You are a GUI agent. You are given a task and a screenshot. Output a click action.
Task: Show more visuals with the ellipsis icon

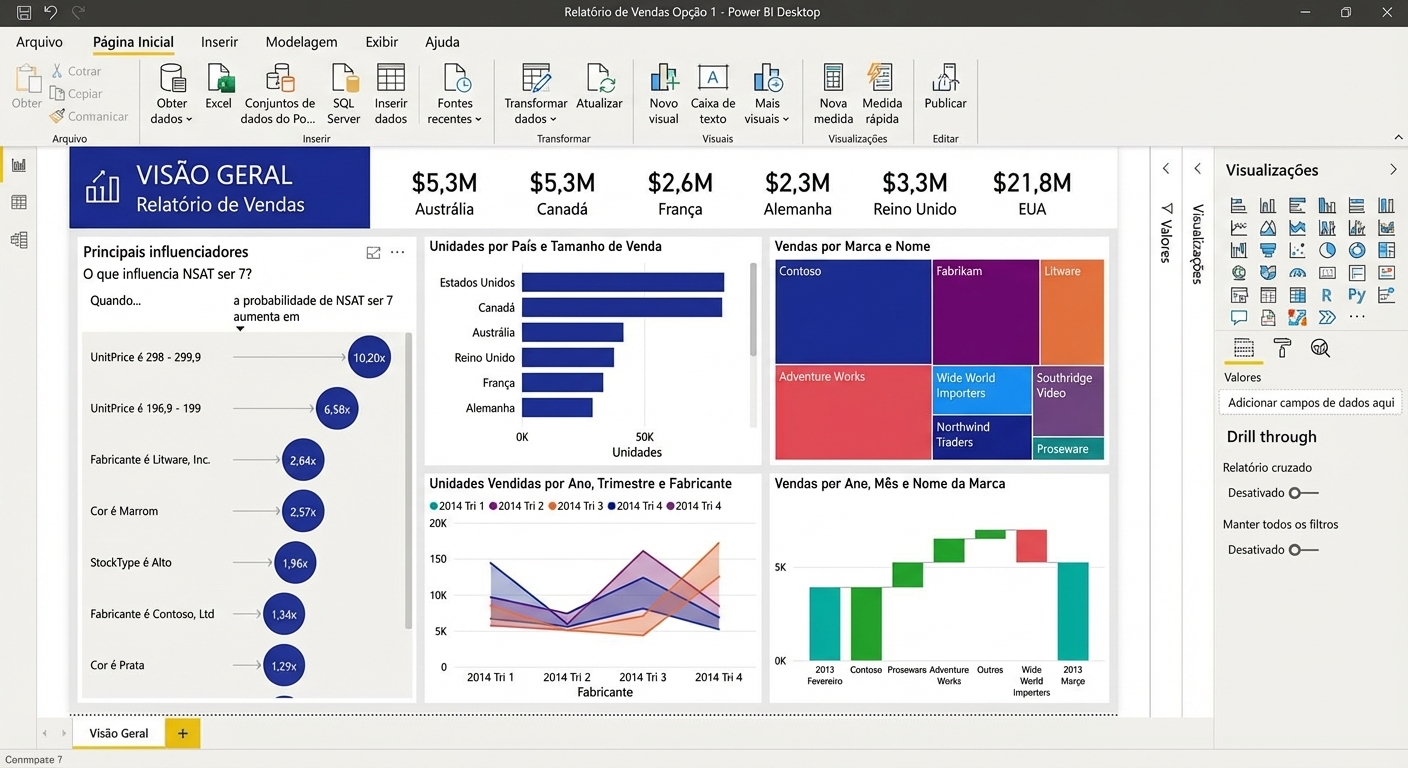click(1357, 318)
